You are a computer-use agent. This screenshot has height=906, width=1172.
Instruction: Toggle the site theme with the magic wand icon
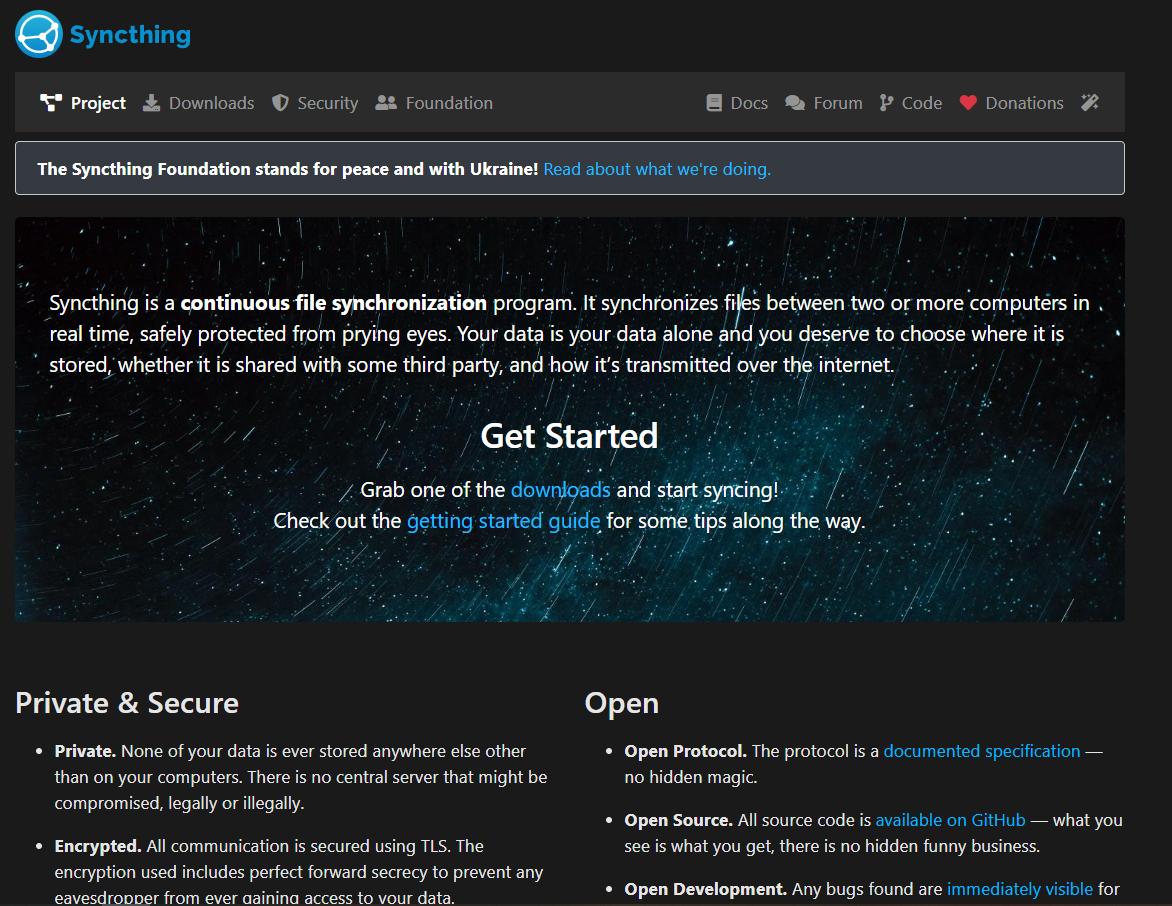point(1089,102)
